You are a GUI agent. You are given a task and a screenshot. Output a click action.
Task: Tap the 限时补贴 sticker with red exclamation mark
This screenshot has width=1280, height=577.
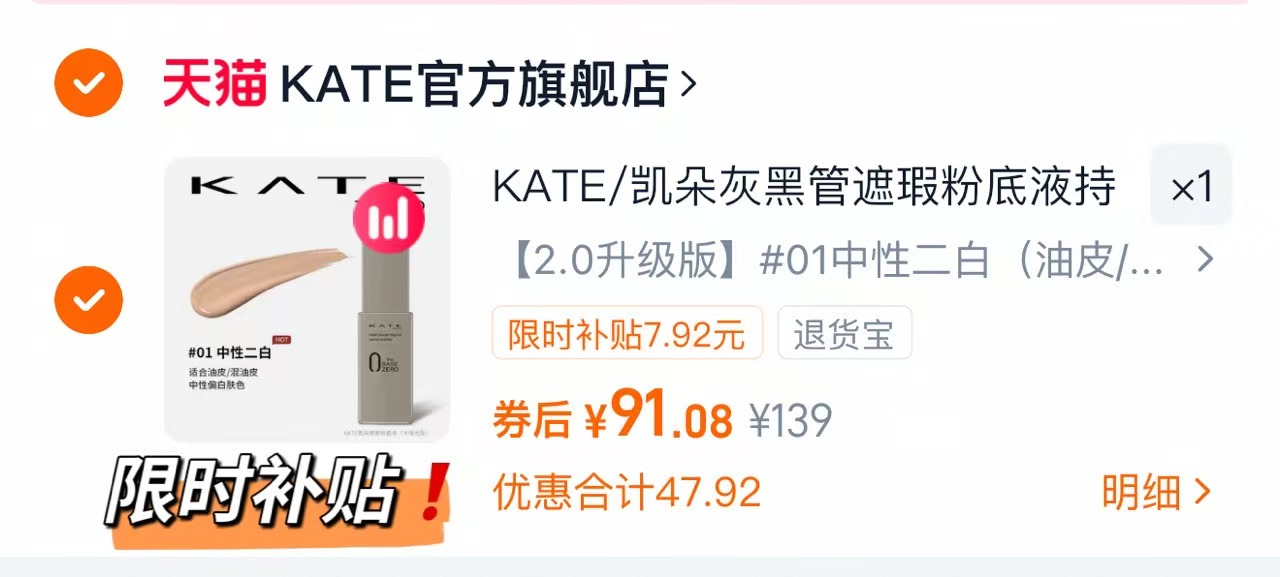278,496
